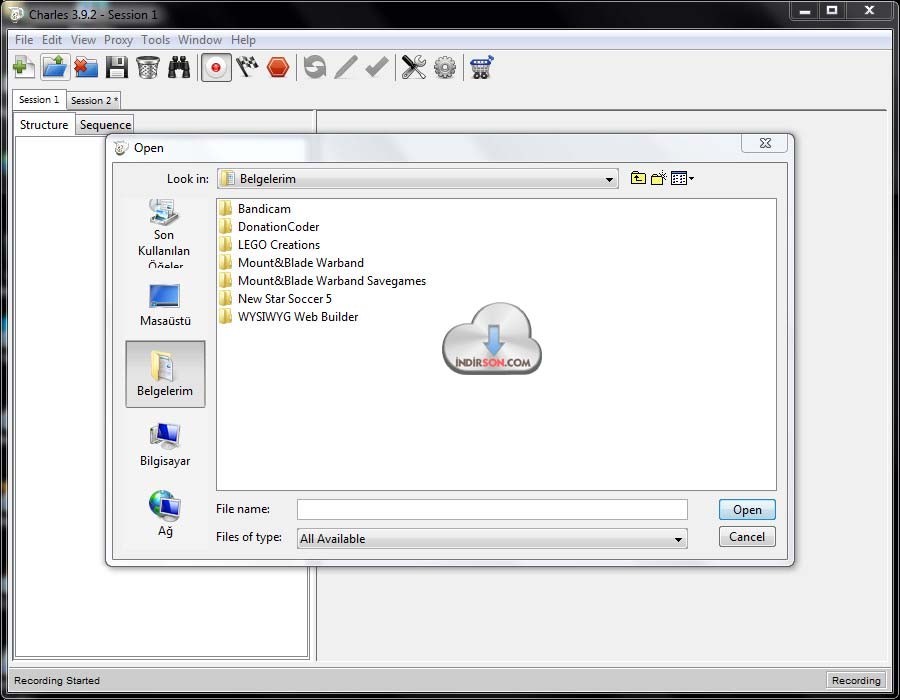This screenshot has width=900, height=700.
Task: Open Tools wrench and screwdriver icon
Action: coord(413,68)
